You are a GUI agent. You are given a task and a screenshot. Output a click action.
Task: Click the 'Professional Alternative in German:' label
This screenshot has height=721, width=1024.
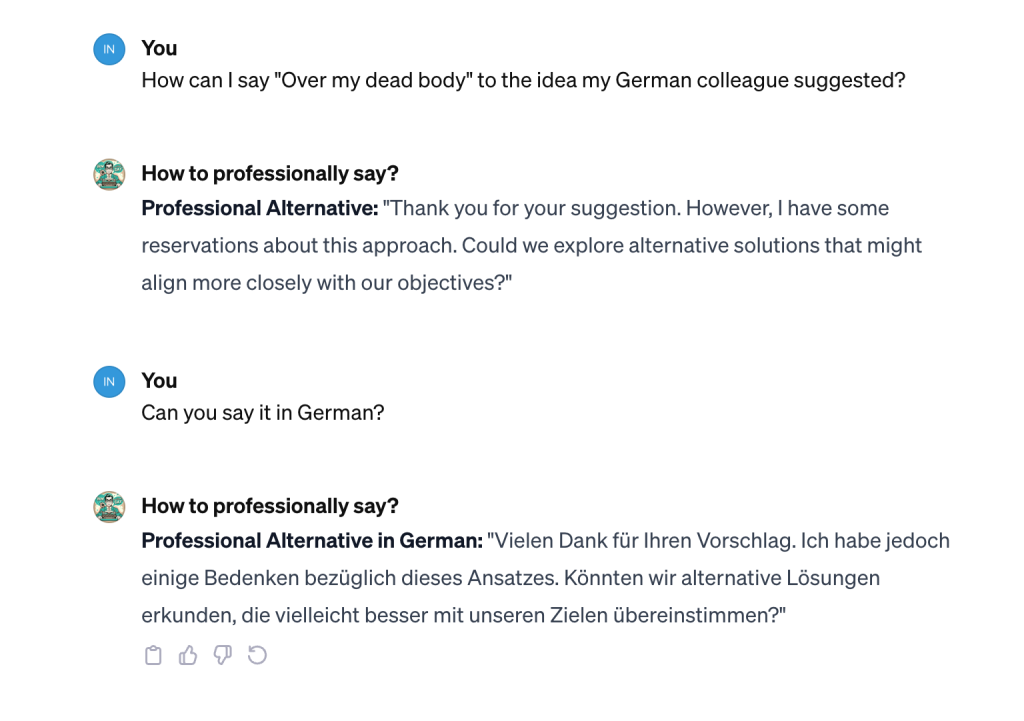[x=312, y=541]
